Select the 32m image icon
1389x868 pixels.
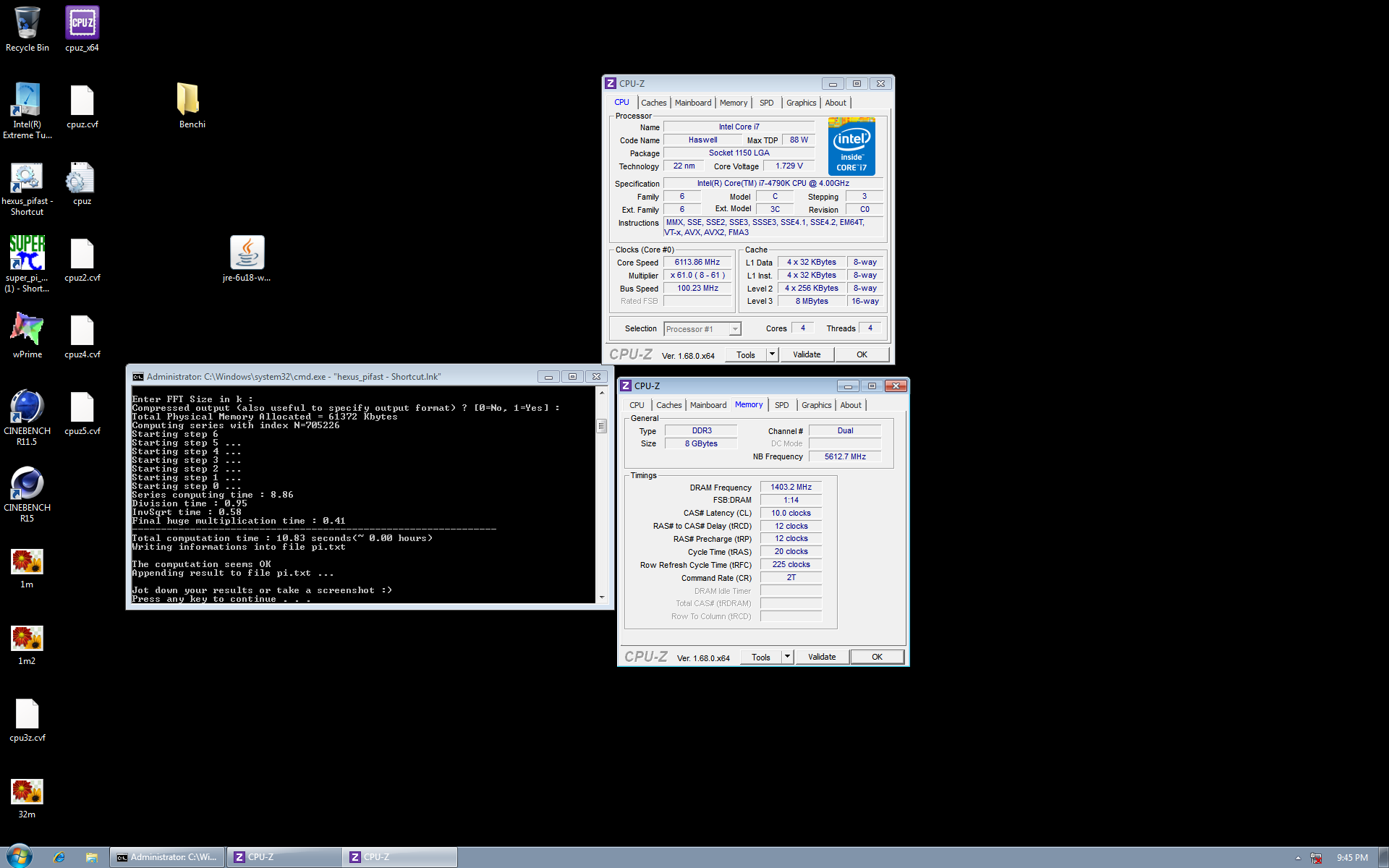coord(27,798)
